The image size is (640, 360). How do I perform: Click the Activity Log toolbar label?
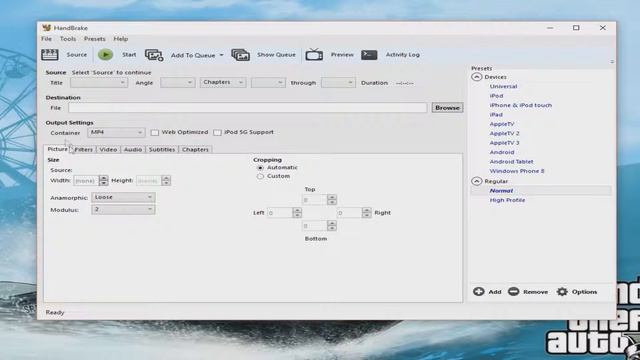click(x=402, y=55)
